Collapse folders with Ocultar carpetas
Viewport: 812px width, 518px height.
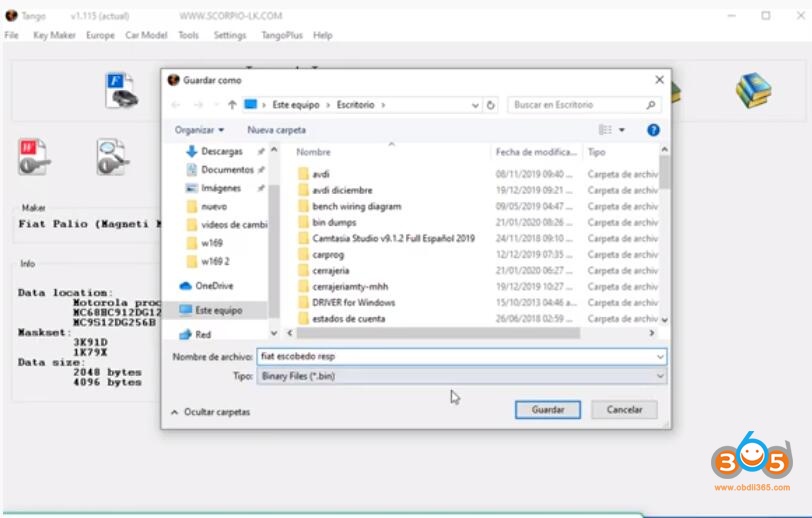(x=211, y=412)
